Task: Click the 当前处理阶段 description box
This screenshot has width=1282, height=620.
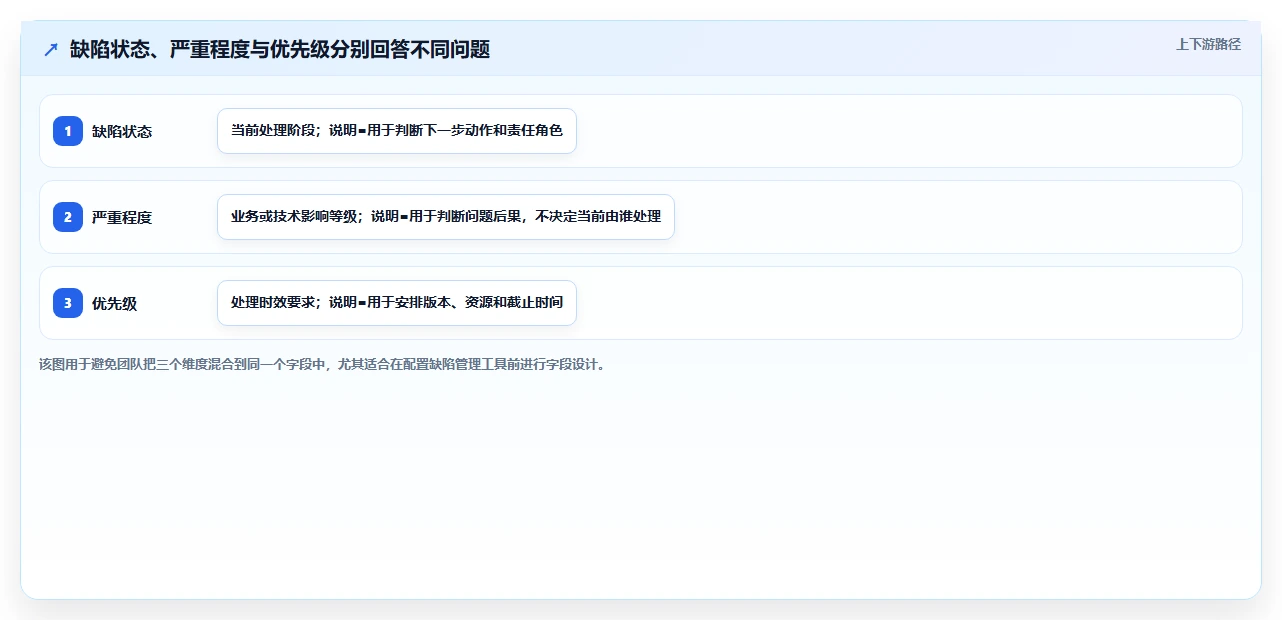Action: pos(397,131)
